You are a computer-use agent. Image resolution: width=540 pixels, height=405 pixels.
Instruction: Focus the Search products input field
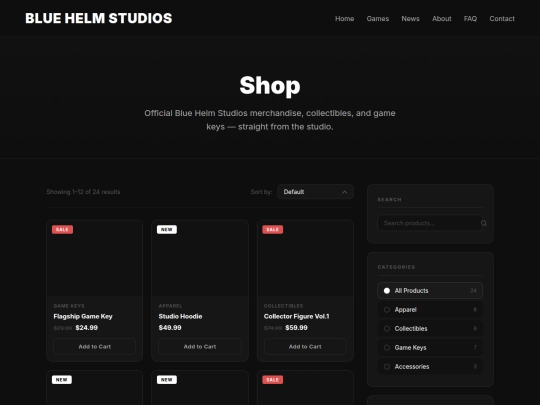pos(430,223)
